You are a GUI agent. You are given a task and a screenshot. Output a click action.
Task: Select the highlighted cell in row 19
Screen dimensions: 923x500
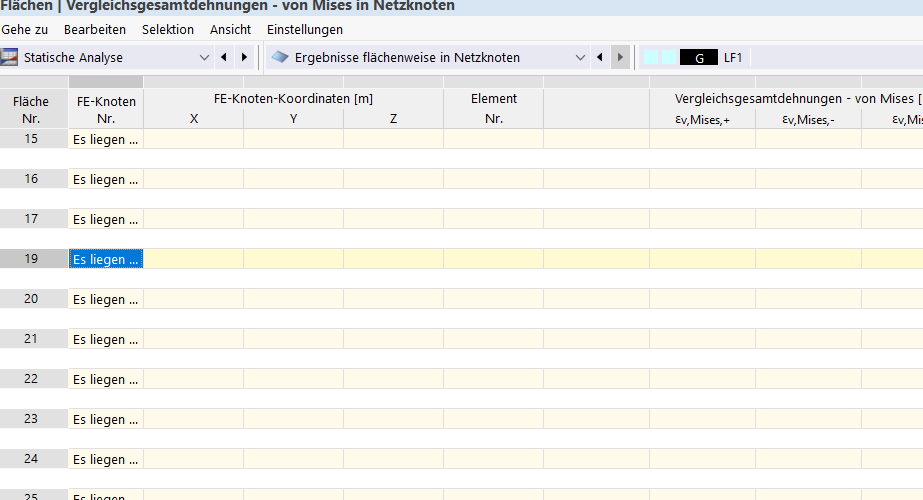[x=106, y=259]
